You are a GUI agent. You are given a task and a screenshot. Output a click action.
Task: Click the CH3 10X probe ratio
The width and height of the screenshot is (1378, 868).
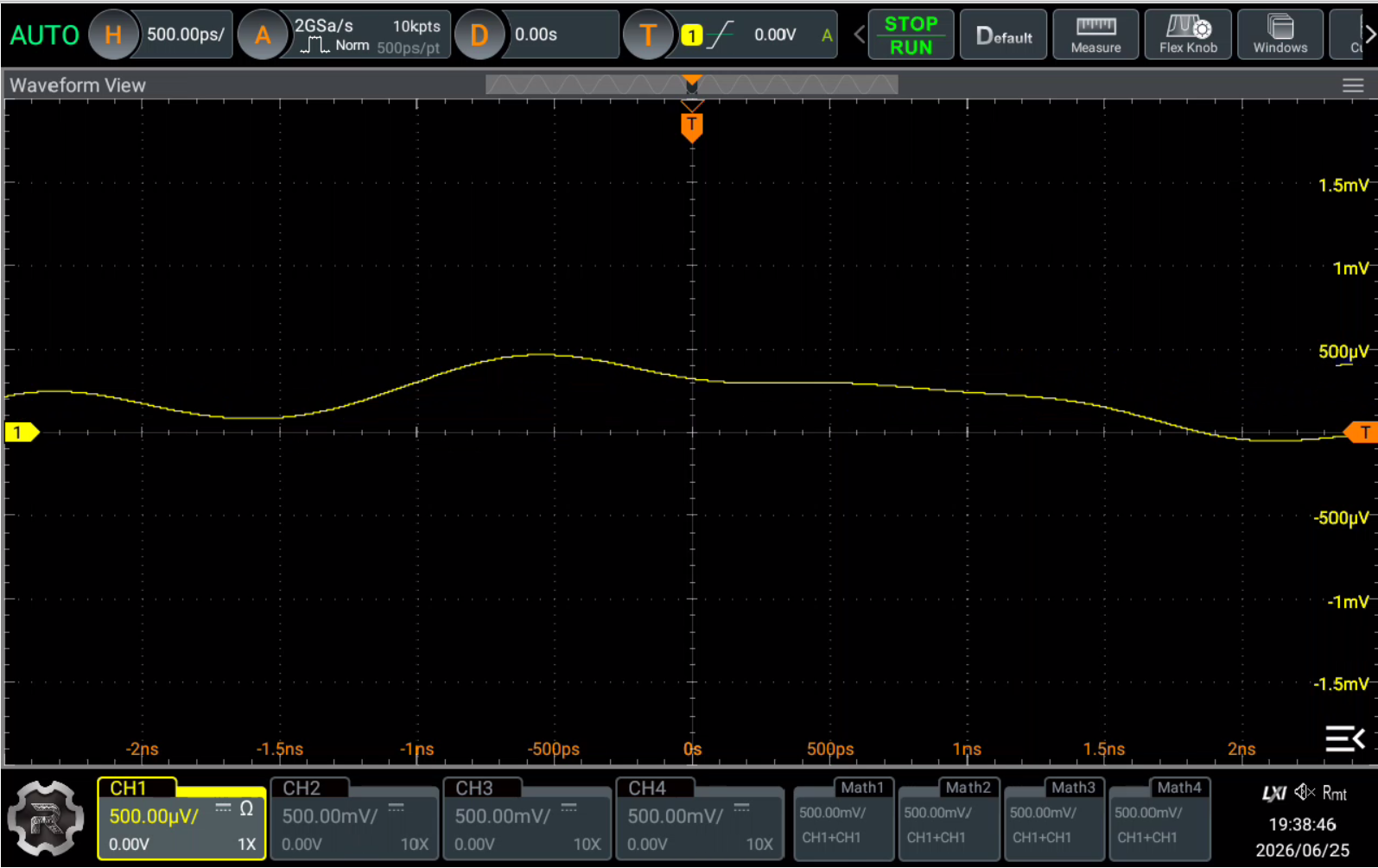tap(587, 845)
